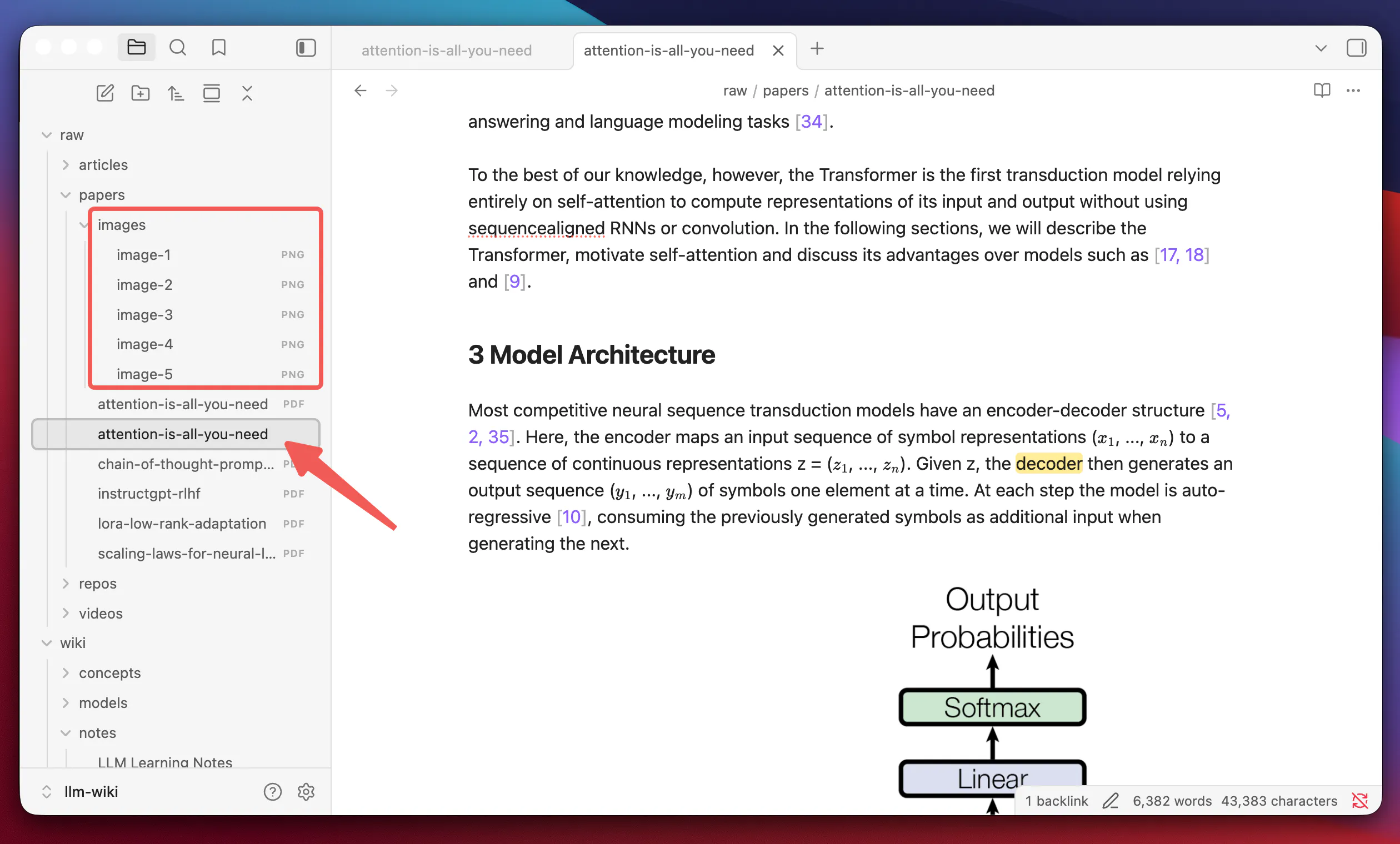The width and height of the screenshot is (1400, 844).
Task: Follow citation link 17, 18
Action: (x=1182, y=255)
